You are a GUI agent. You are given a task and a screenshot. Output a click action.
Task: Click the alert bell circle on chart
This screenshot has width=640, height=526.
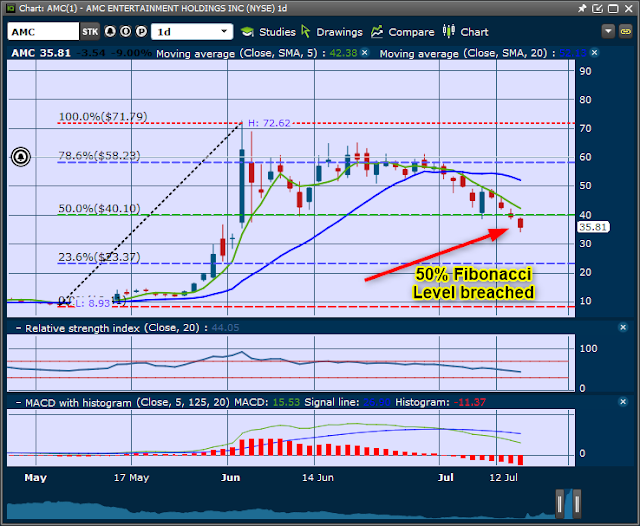click(x=21, y=157)
